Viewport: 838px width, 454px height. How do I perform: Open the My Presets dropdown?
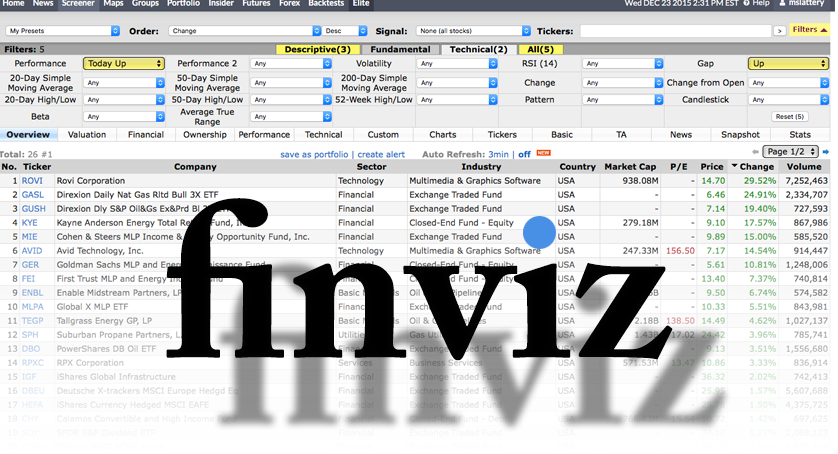63,31
